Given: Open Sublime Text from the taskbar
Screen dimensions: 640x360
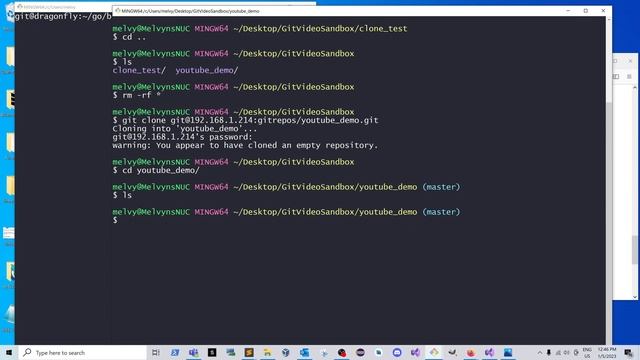Looking at the screenshot, I should [249, 353].
